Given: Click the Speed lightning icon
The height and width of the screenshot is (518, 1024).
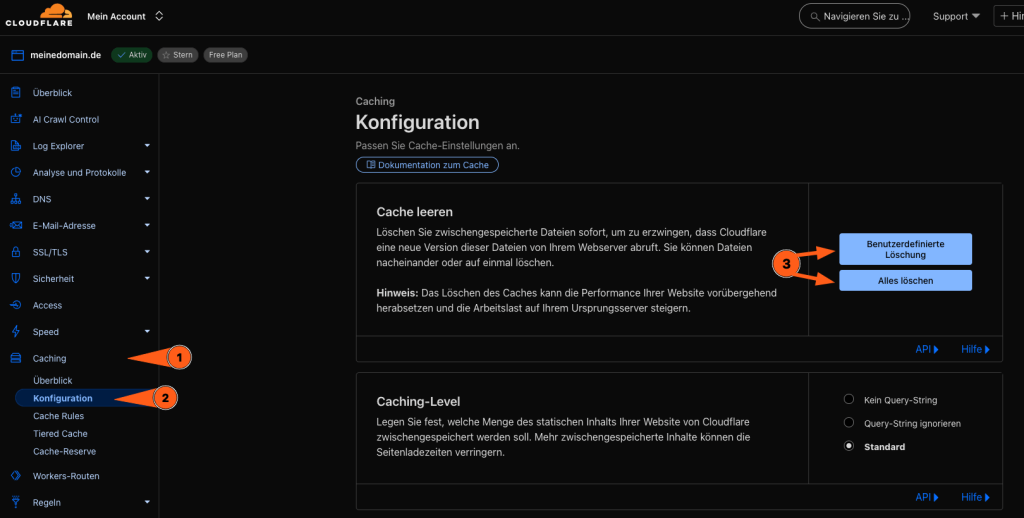Looking at the screenshot, I should 16,332.
